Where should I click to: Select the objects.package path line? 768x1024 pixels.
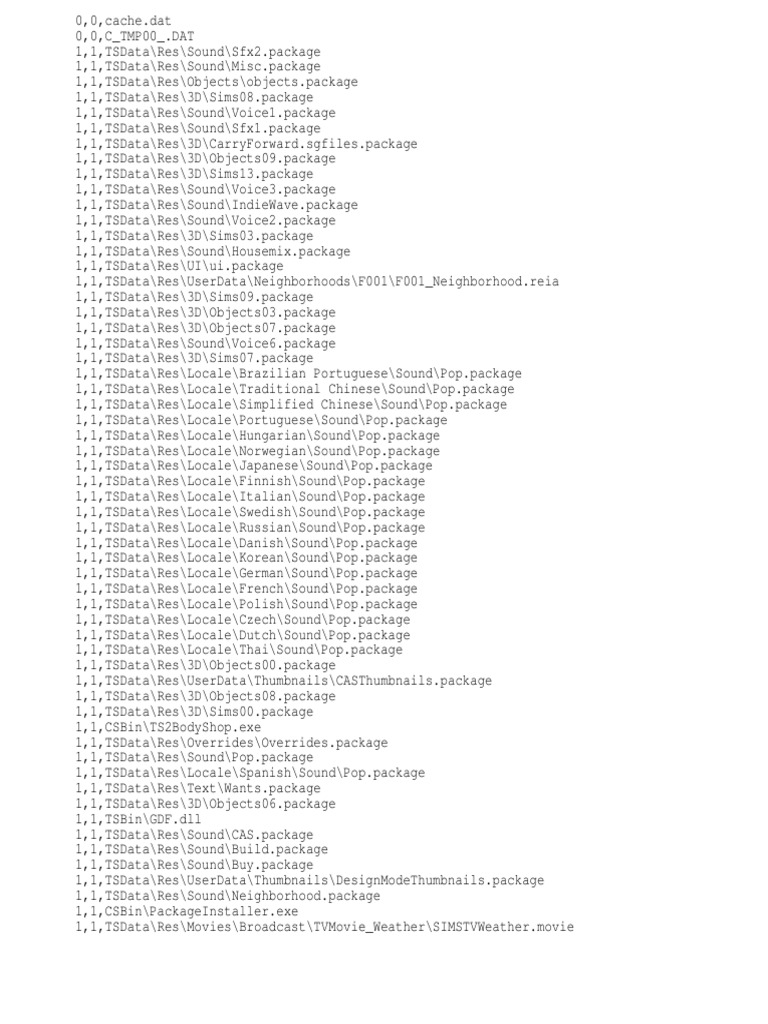pos(217,82)
